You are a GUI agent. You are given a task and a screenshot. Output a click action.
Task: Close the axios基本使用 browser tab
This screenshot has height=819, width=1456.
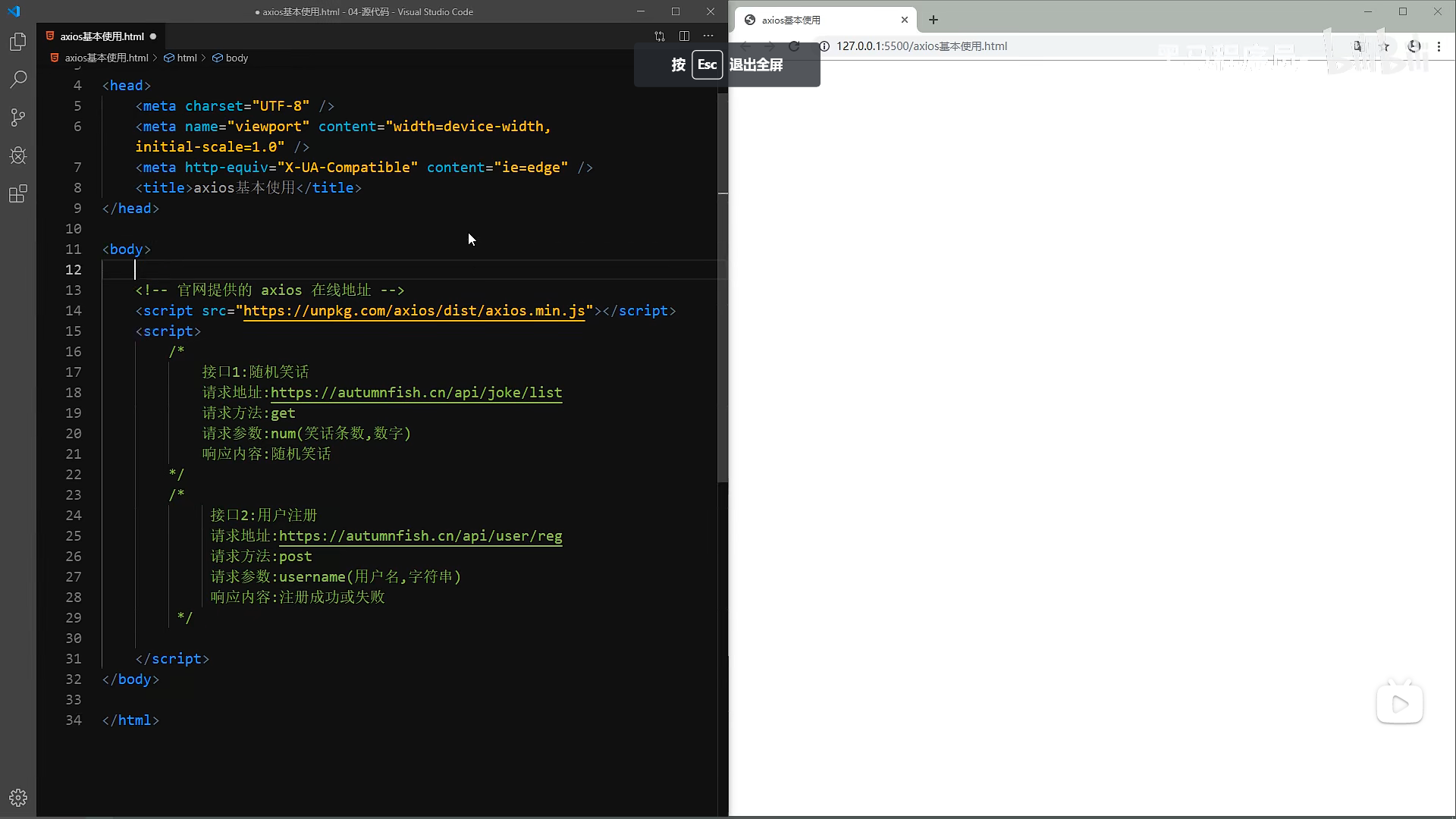905,20
